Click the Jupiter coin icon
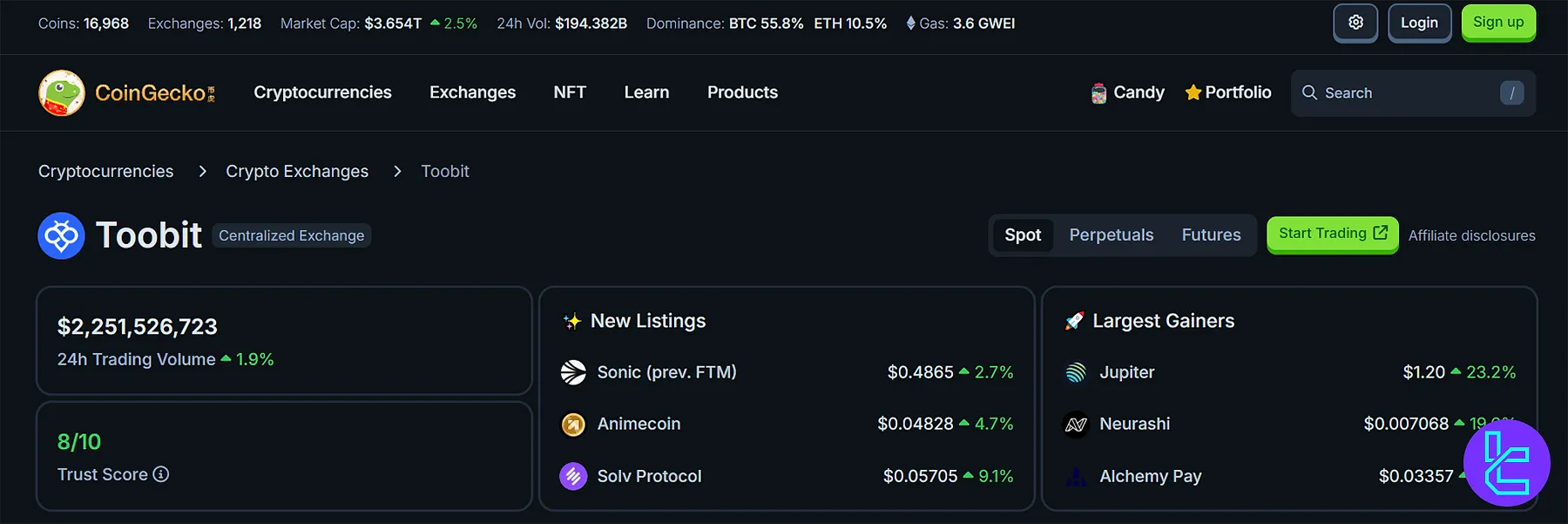This screenshot has height=524, width=1568. 1076,372
